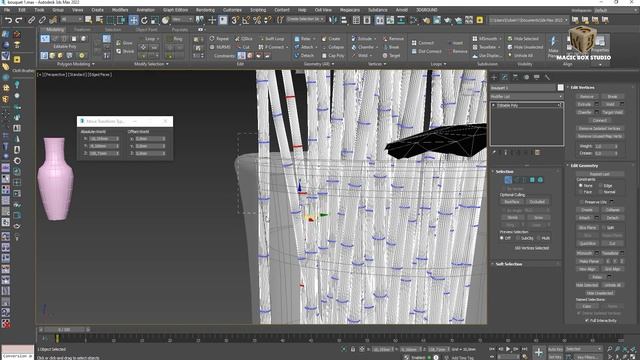
Task: Select the Edge constraint radio button
Action: (600, 186)
